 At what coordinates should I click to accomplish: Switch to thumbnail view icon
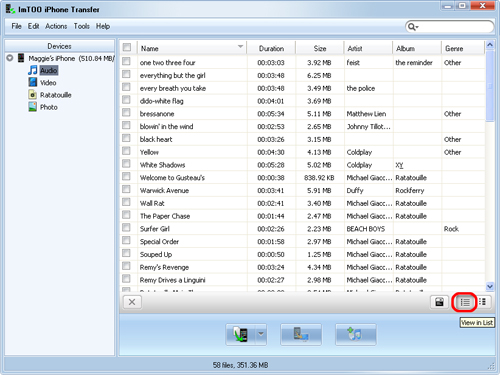(483, 302)
